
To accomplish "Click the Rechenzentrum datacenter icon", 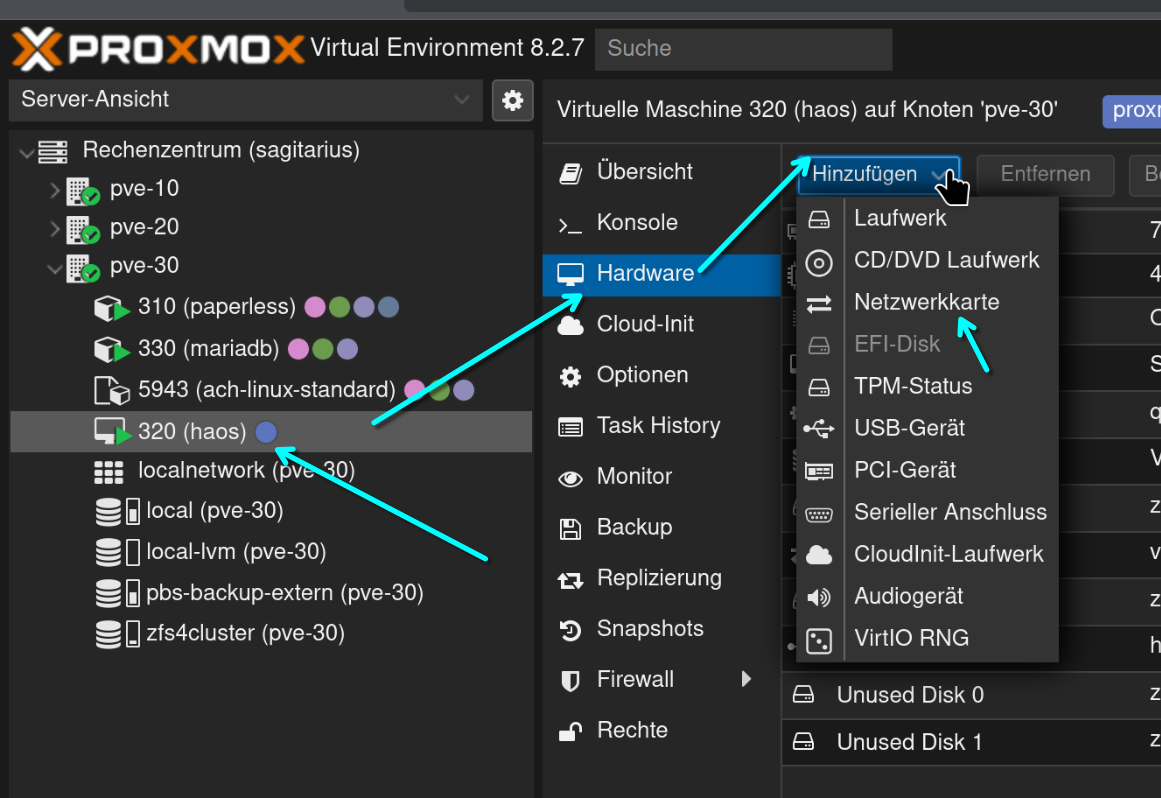I will (53, 151).
